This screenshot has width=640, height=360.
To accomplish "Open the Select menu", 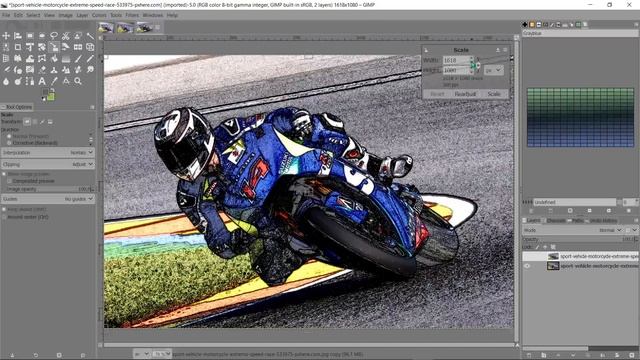I will click(33, 15).
